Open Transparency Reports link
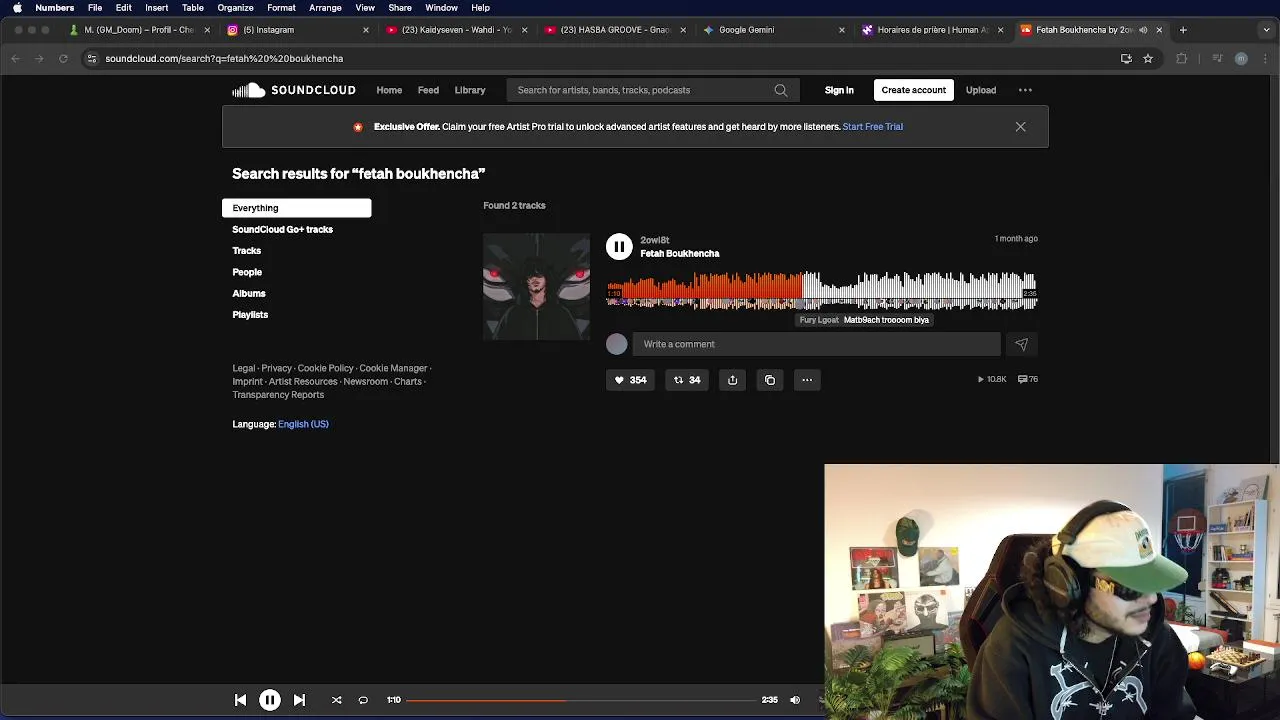 point(278,395)
